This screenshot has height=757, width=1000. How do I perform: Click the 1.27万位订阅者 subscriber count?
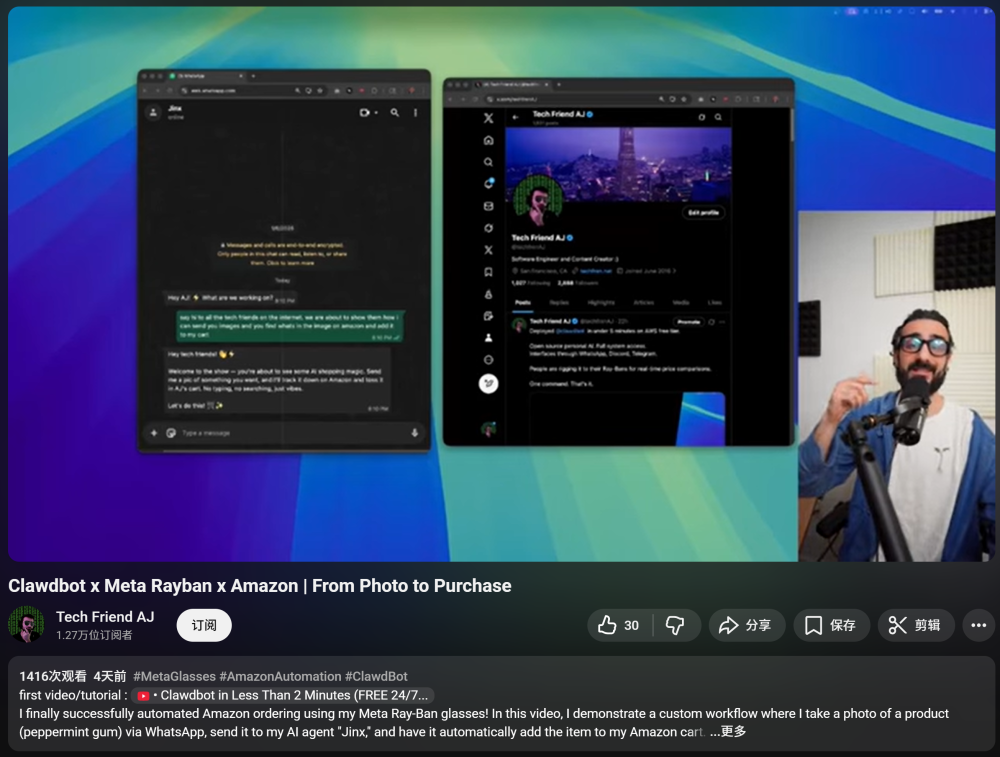click(x=94, y=635)
